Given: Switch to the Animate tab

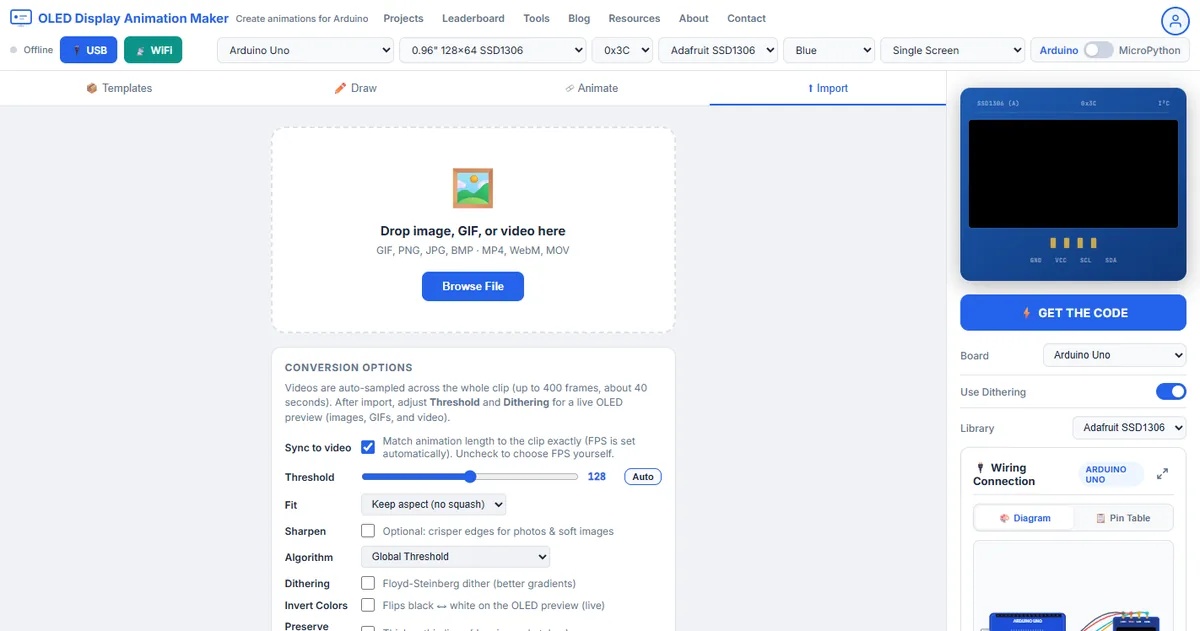Looking at the screenshot, I should pyautogui.click(x=591, y=88).
